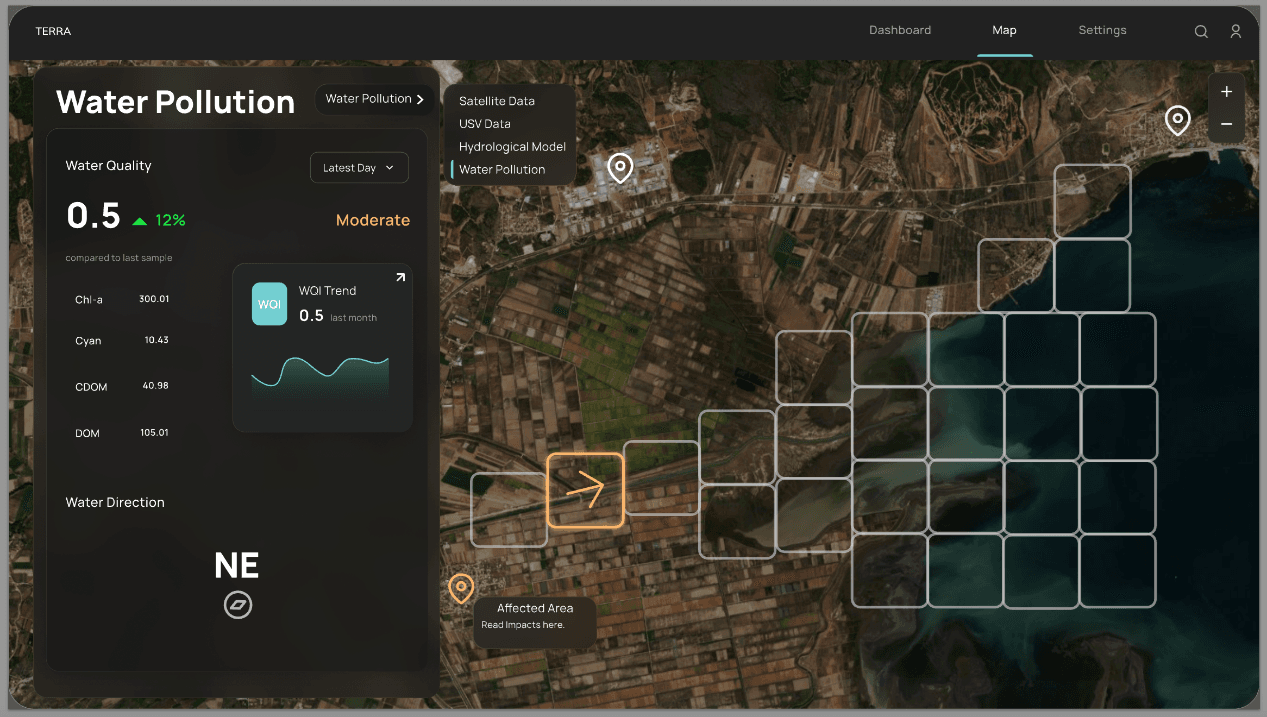Open the Latest Day dropdown
1267x717 pixels.
coord(359,168)
